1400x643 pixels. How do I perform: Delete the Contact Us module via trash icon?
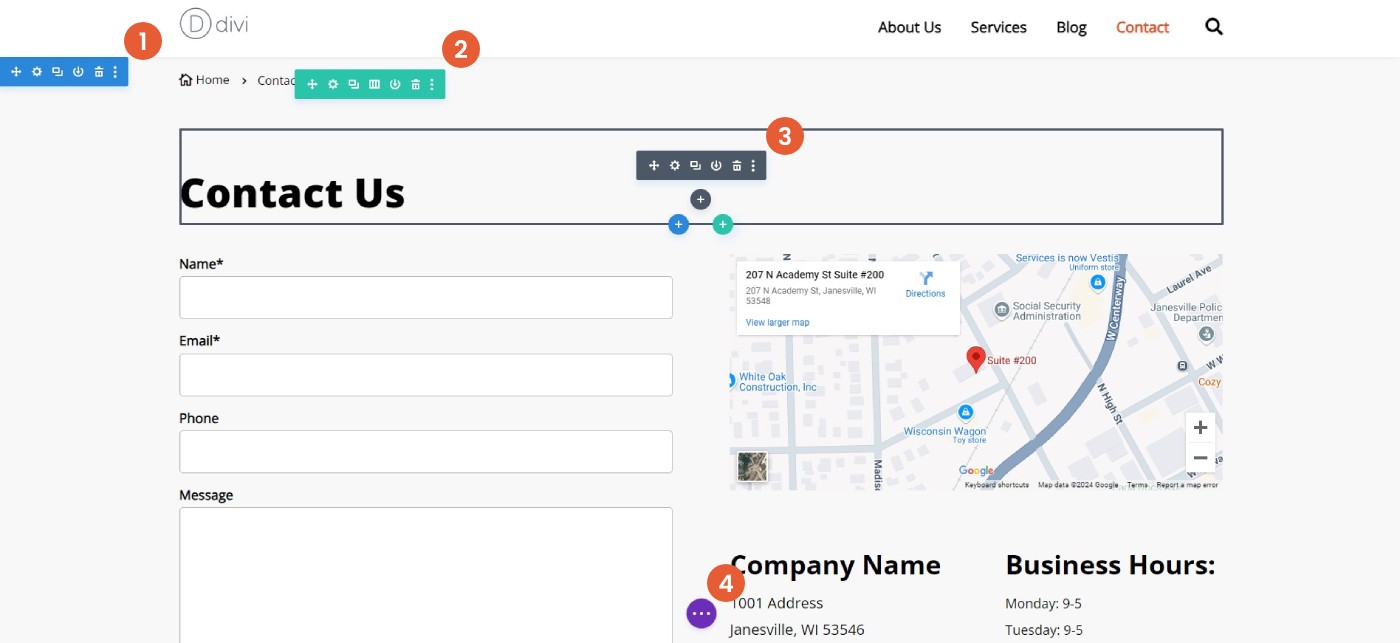(737, 165)
